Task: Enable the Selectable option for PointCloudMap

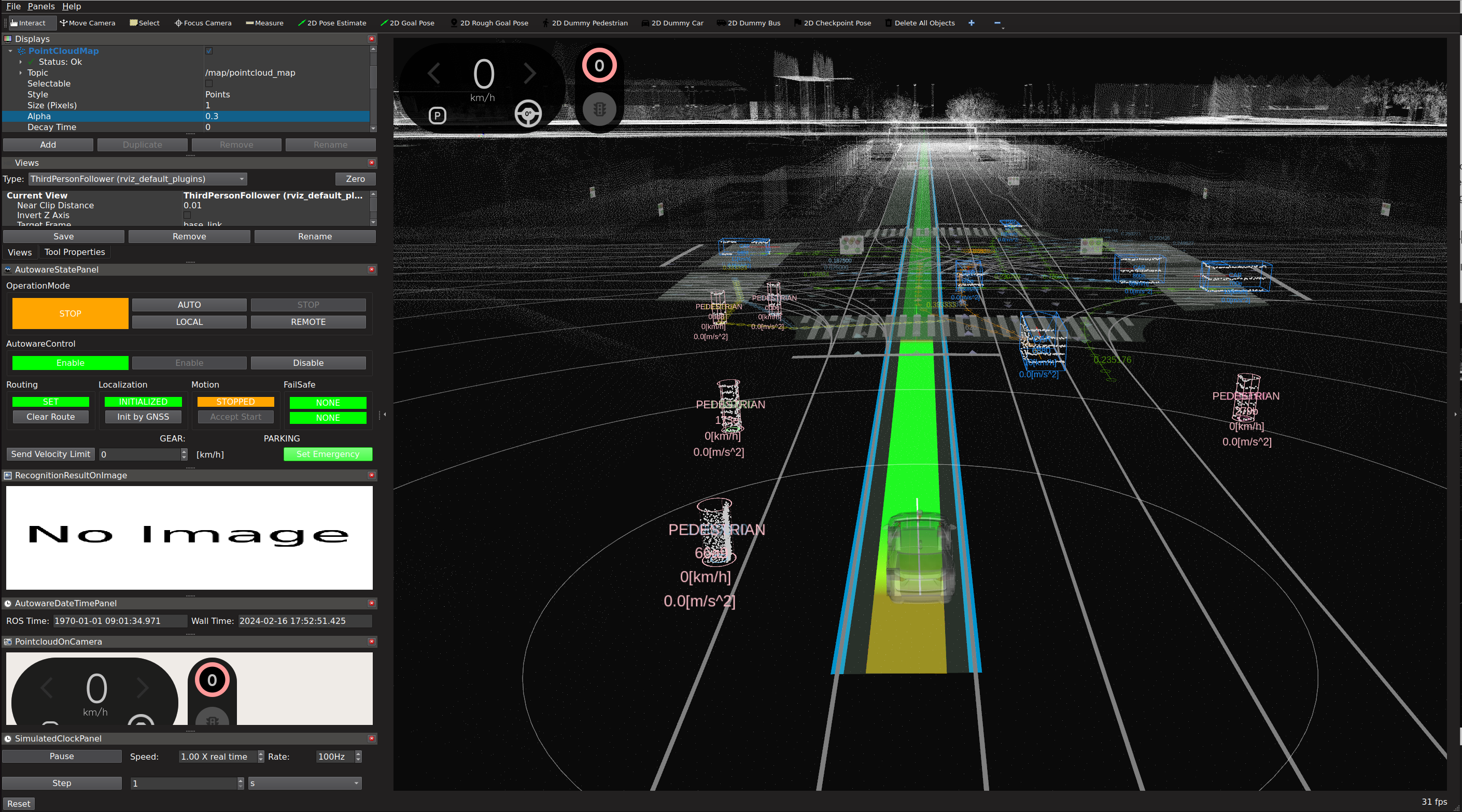Action: point(209,83)
